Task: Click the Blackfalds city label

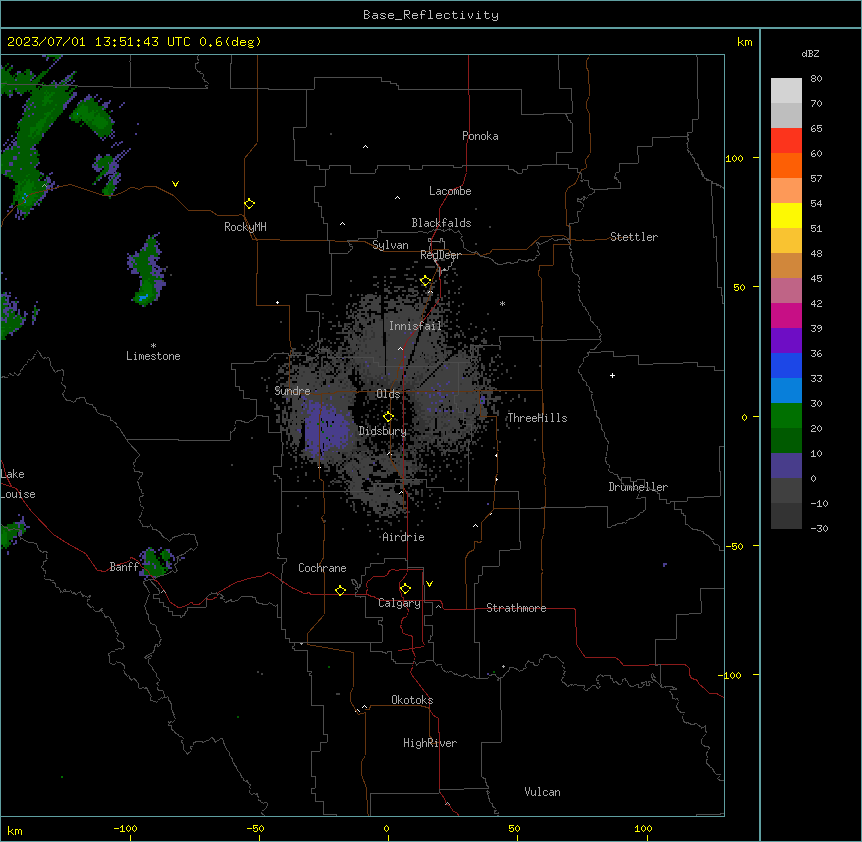Action: pyautogui.click(x=441, y=223)
